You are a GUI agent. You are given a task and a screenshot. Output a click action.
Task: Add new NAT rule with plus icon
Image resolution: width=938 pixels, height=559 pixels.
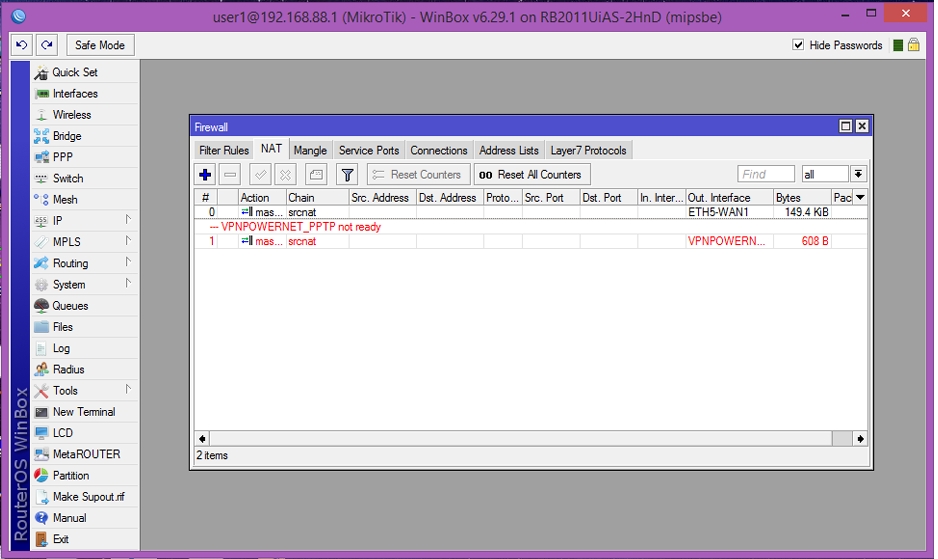coord(205,175)
